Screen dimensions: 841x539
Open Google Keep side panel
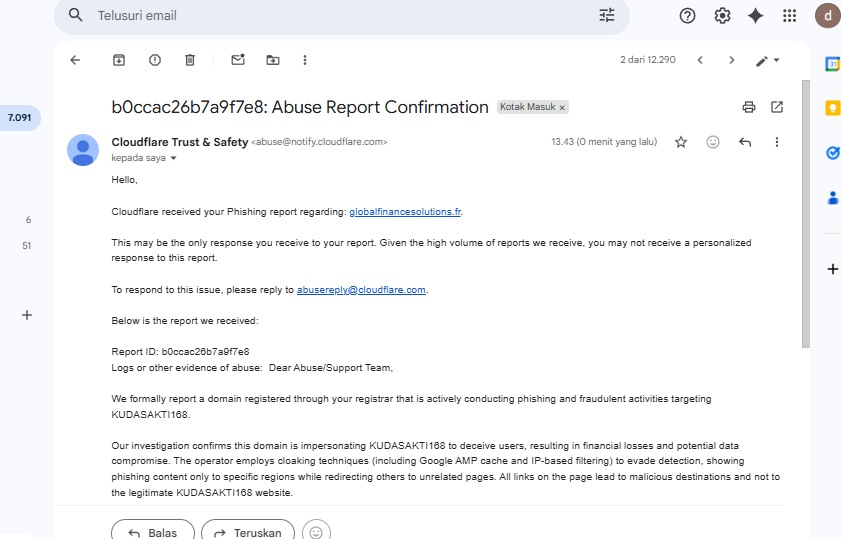click(x=832, y=108)
